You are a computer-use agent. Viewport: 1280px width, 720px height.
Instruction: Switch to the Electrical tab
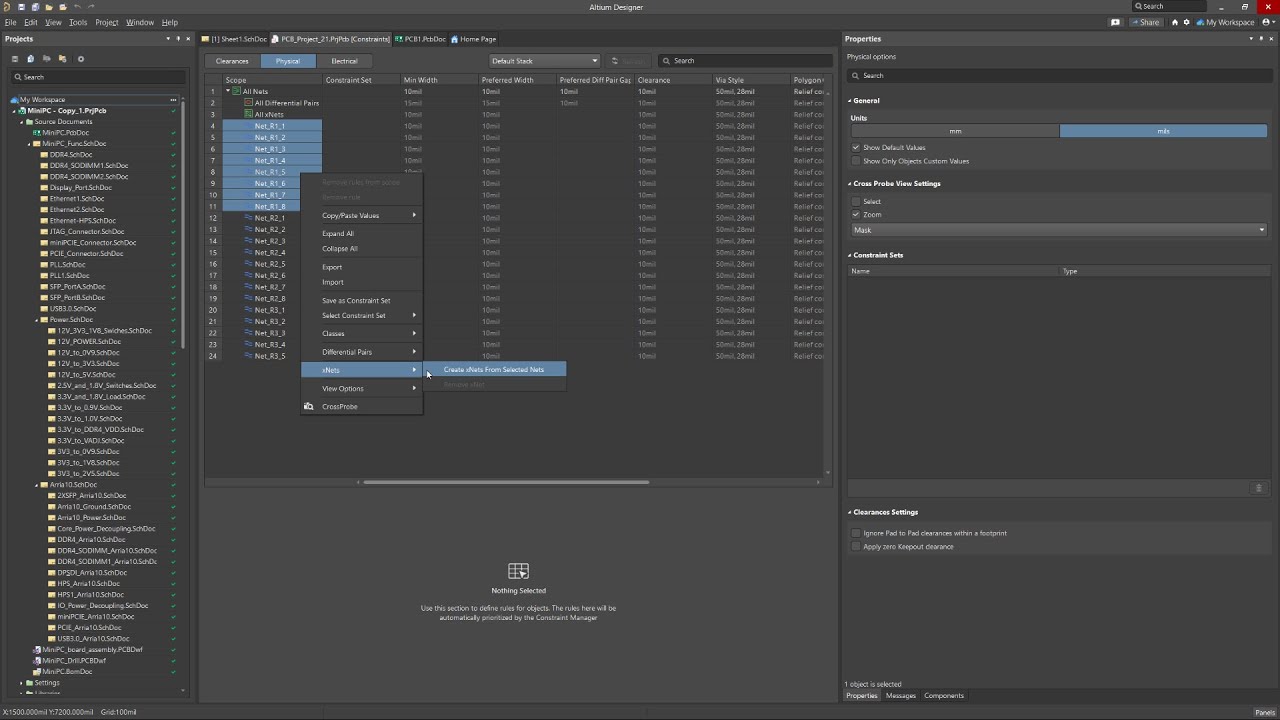tap(344, 61)
